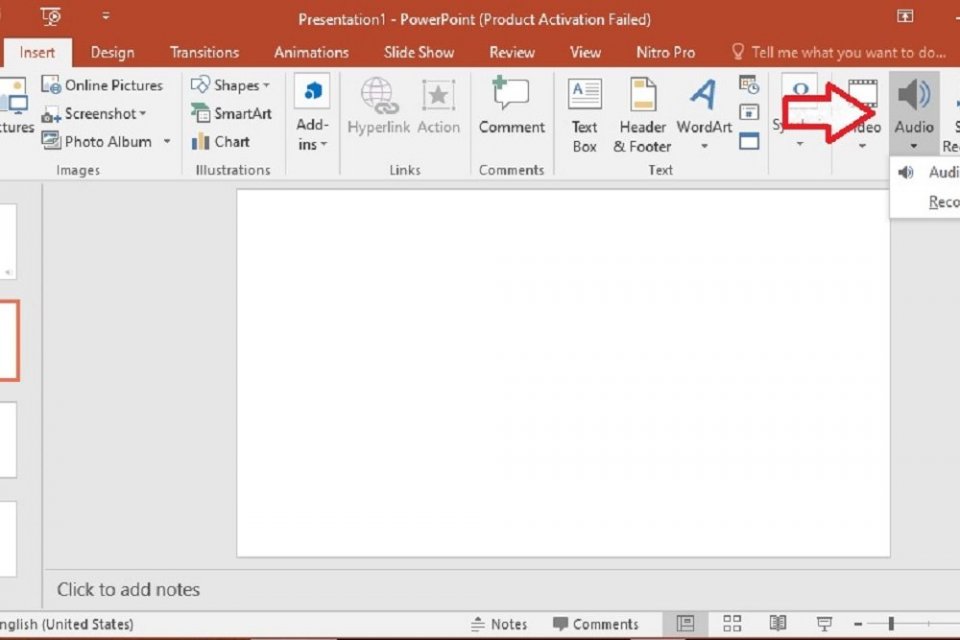The image size is (960, 640).
Task: Insert a SmartArt graphic
Action: (x=231, y=113)
